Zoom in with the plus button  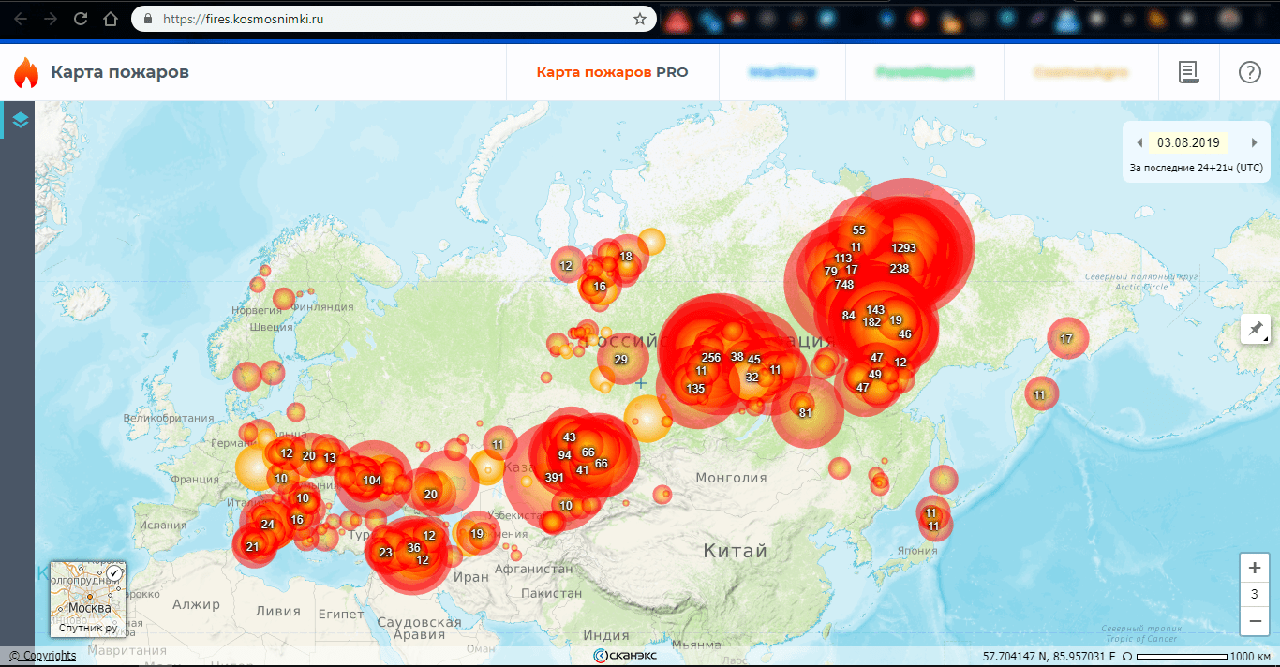1254,567
